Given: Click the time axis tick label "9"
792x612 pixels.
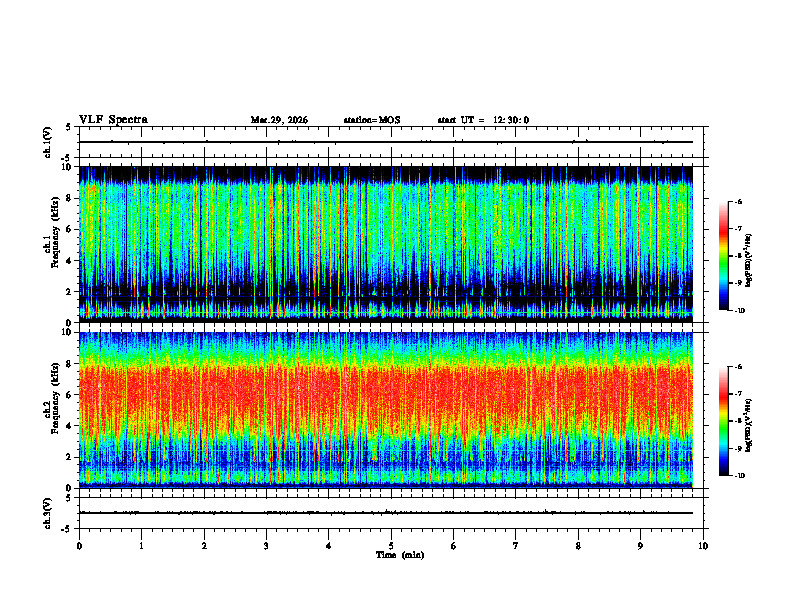Looking at the screenshot, I should (x=640, y=546).
